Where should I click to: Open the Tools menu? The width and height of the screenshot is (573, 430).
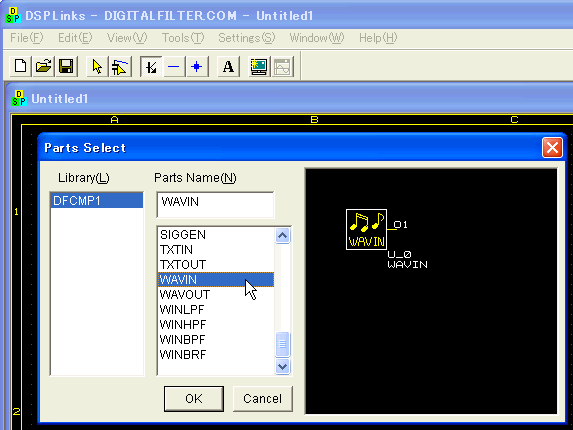(x=183, y=38)
